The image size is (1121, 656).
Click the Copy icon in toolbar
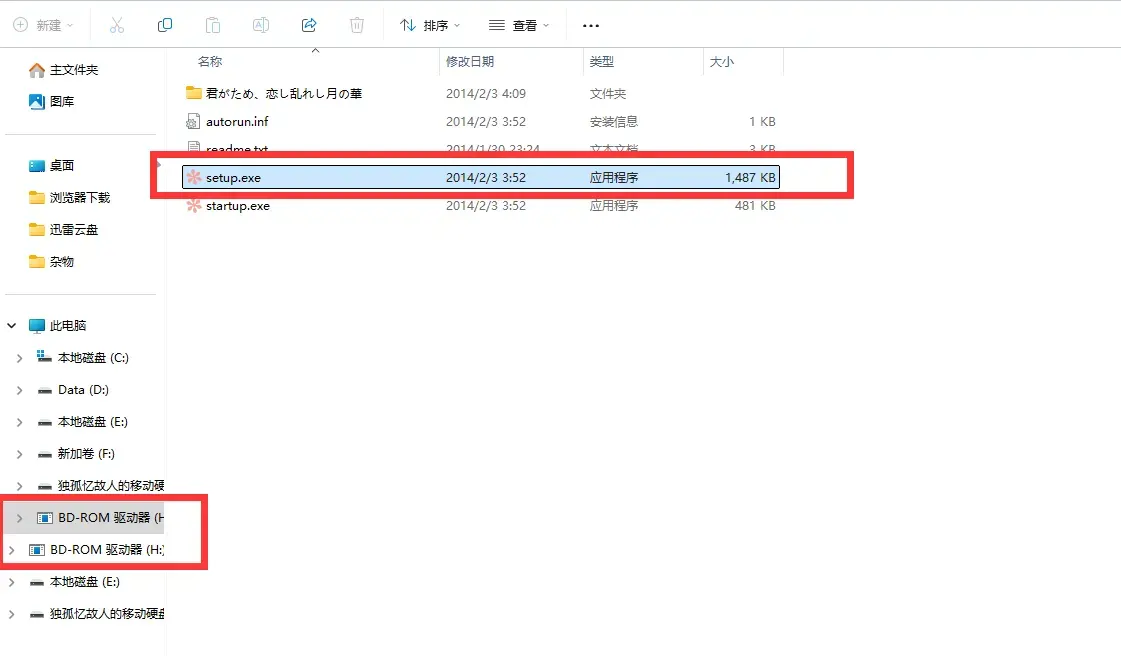[164, 25]
